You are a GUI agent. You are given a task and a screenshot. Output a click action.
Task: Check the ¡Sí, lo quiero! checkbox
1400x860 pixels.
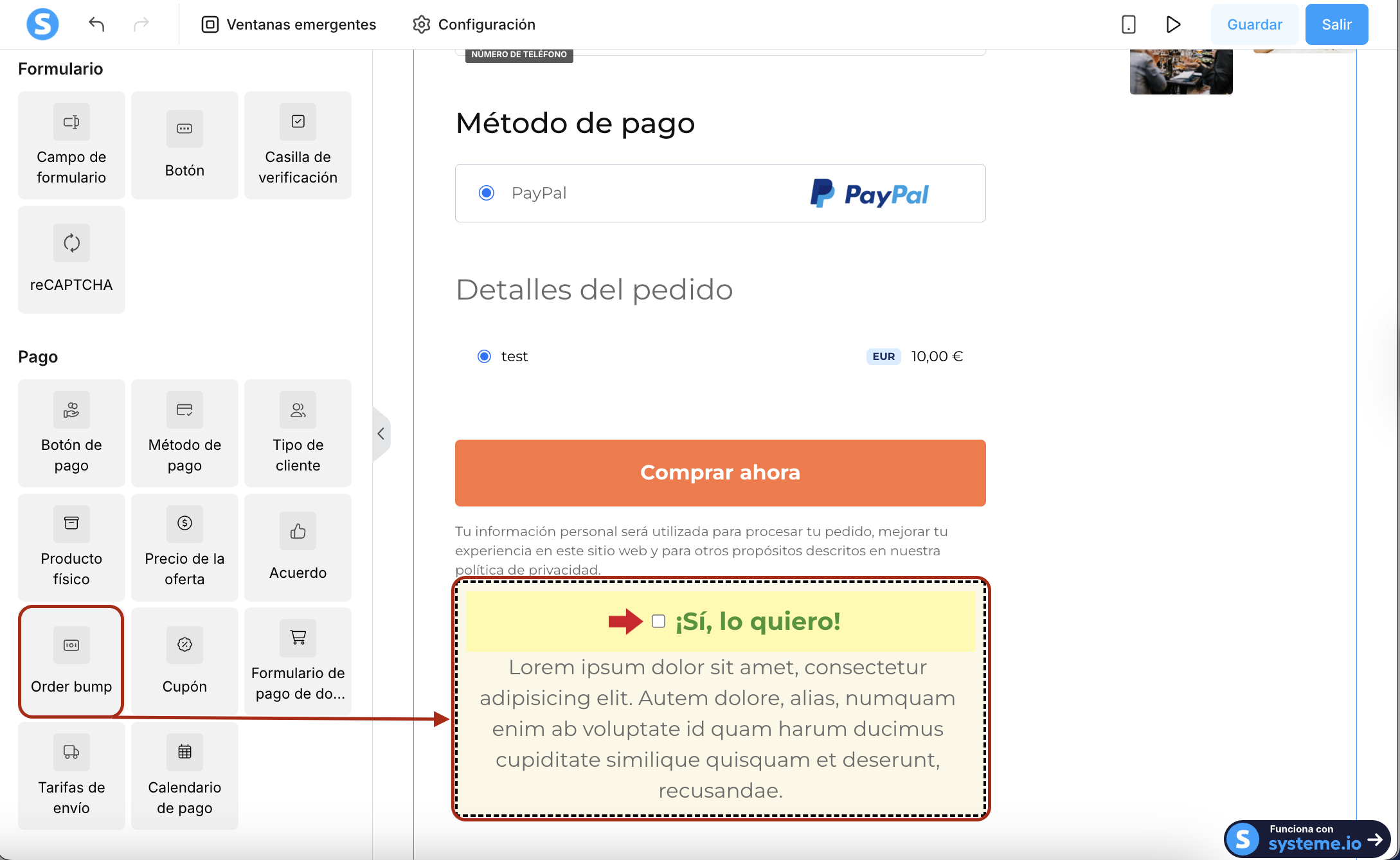[658, 621]
